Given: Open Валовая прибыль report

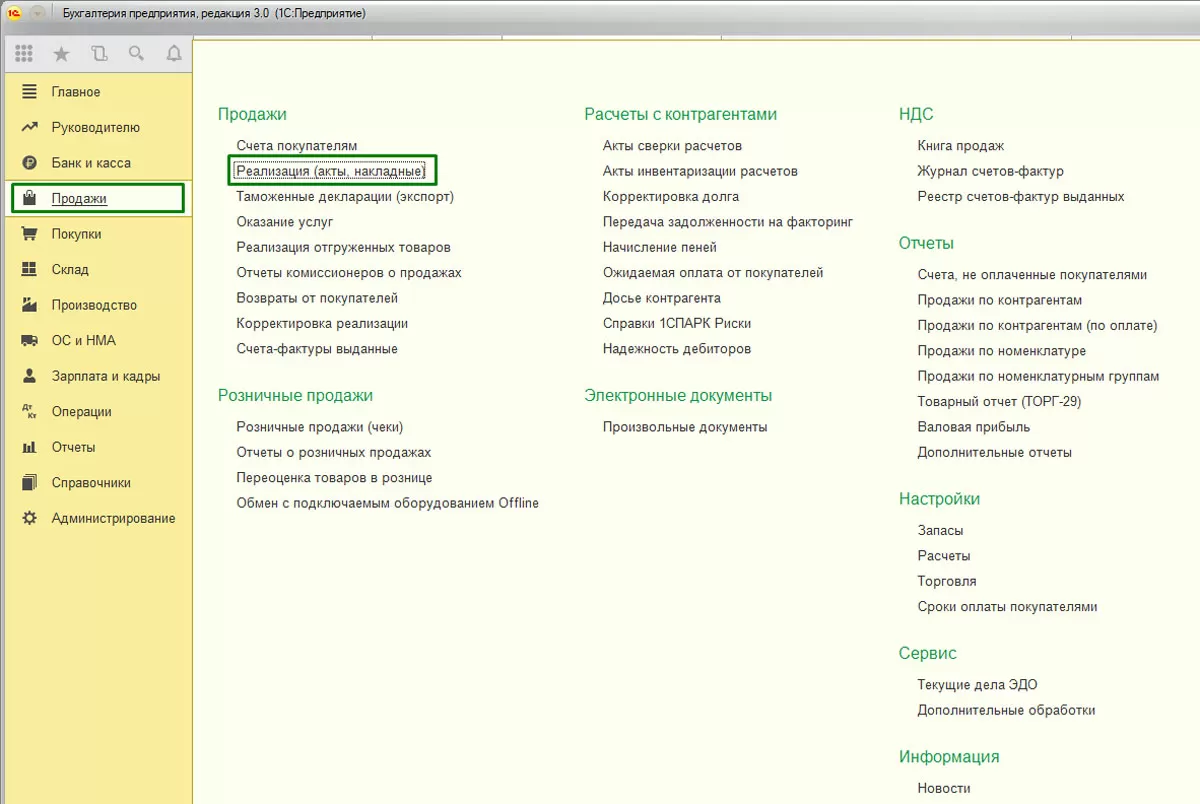Looking at the screenshot, I should [x=974, y=427].
